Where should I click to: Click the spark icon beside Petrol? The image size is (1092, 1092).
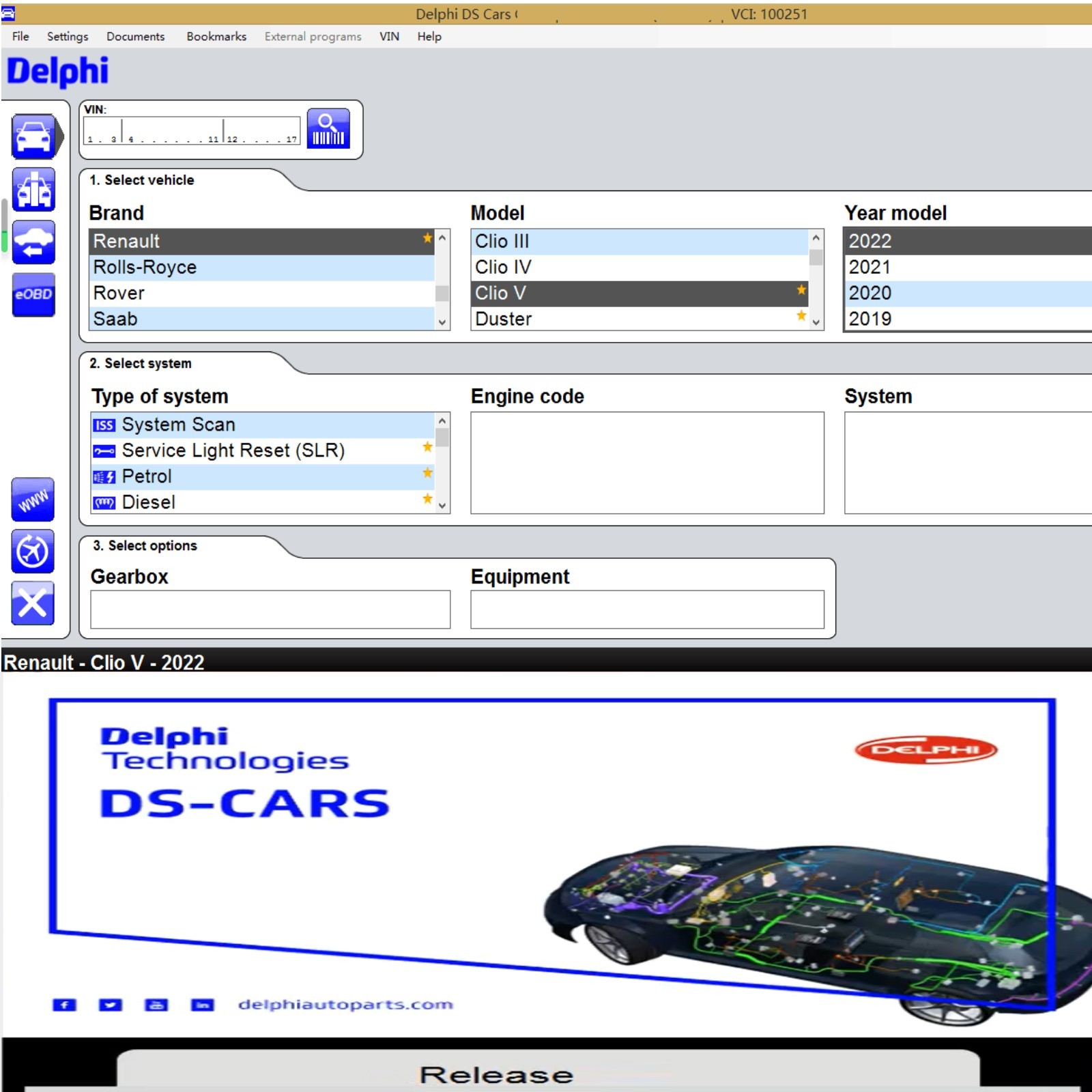pos(104,477)
